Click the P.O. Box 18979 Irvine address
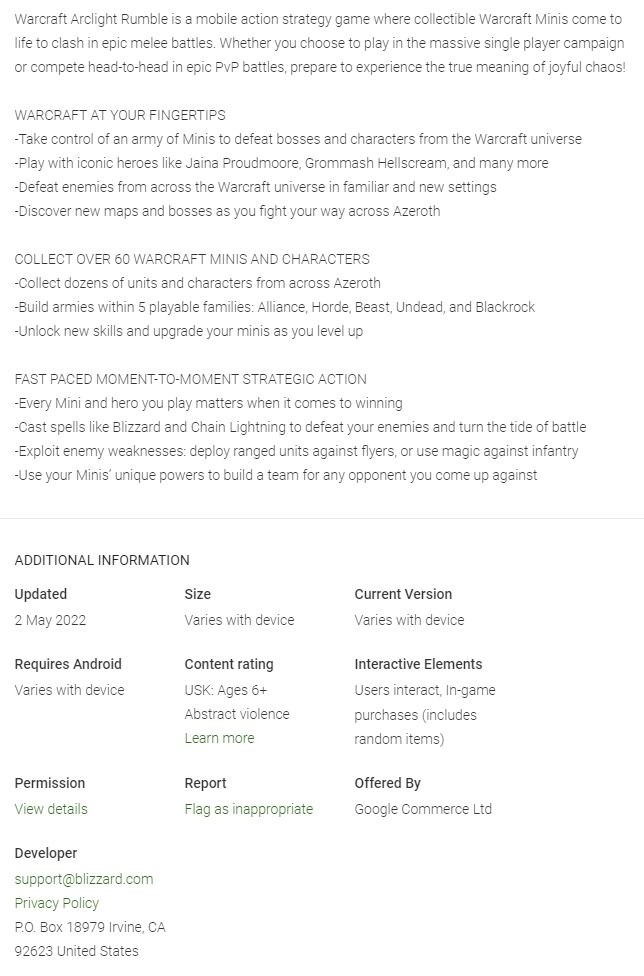Viewport: 644px width, 976px height. 90,927
